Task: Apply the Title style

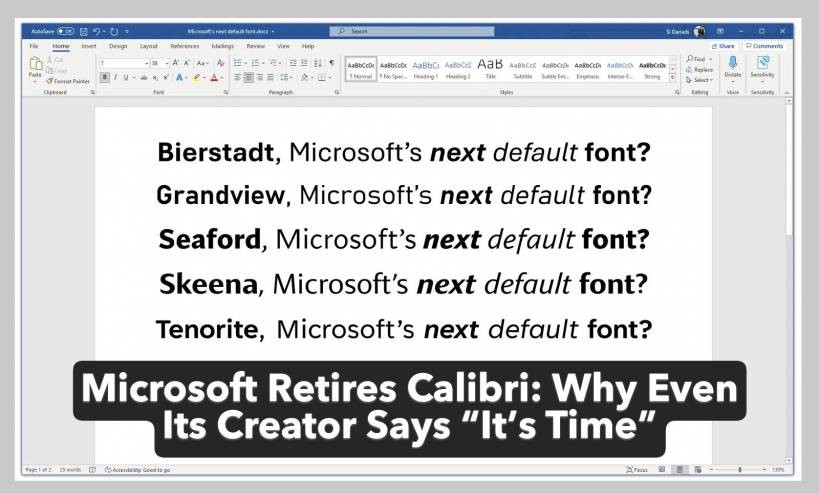Action: [x=490, y=69]
